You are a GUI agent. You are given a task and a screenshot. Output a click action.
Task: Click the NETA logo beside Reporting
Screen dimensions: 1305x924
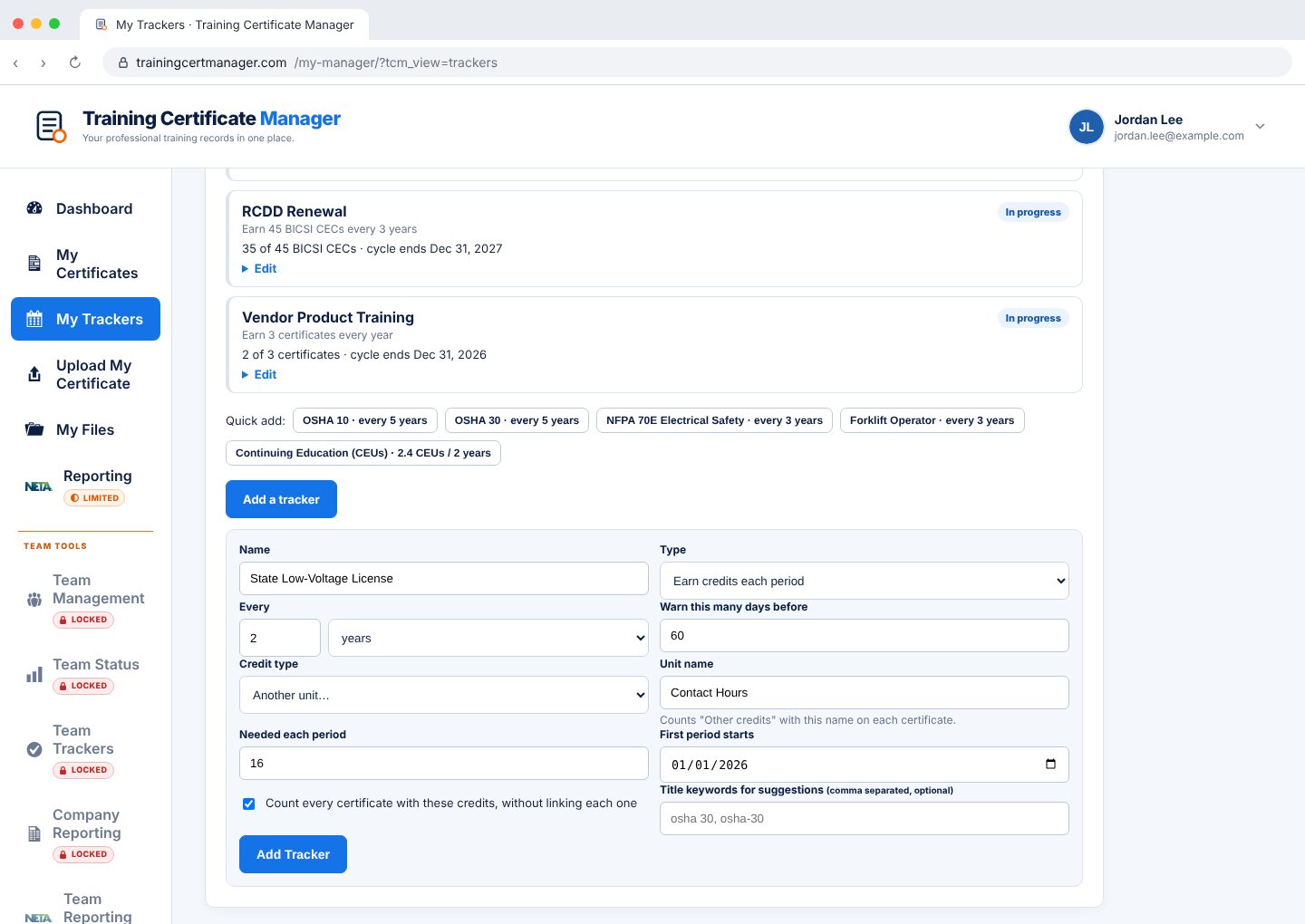click(38, 486)
